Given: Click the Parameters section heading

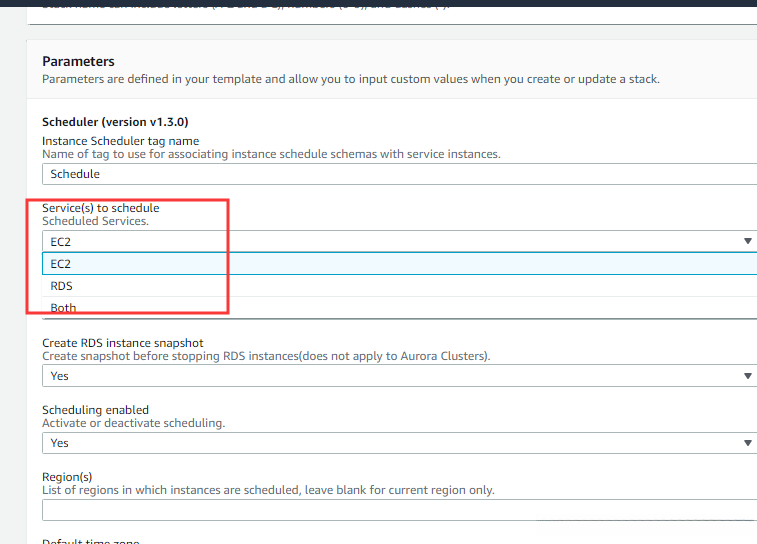Looking at the screenshot, I should point(78,61).
